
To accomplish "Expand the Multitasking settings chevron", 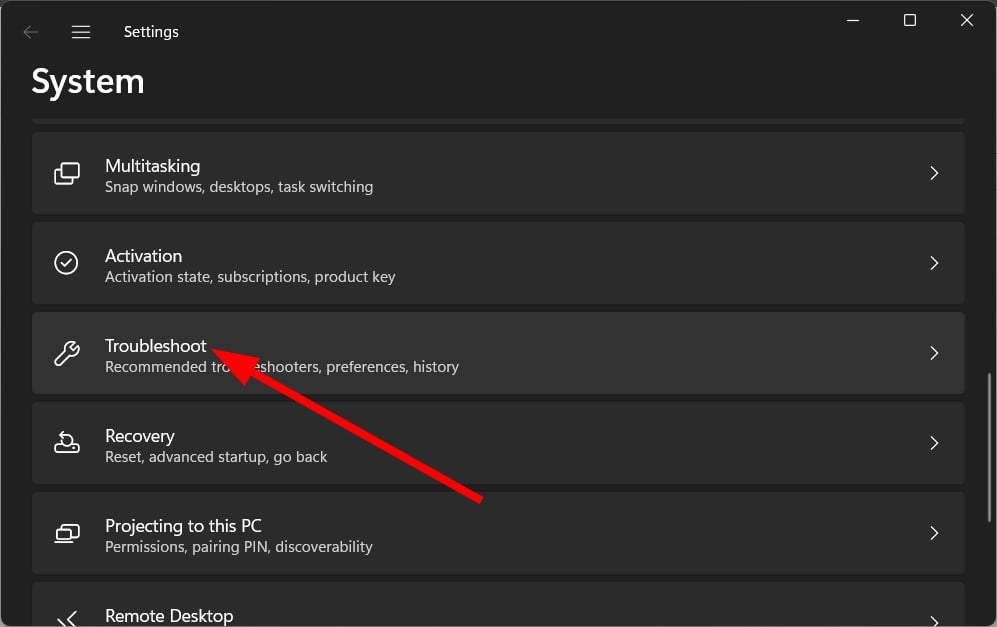I will (x=934, y=173).
